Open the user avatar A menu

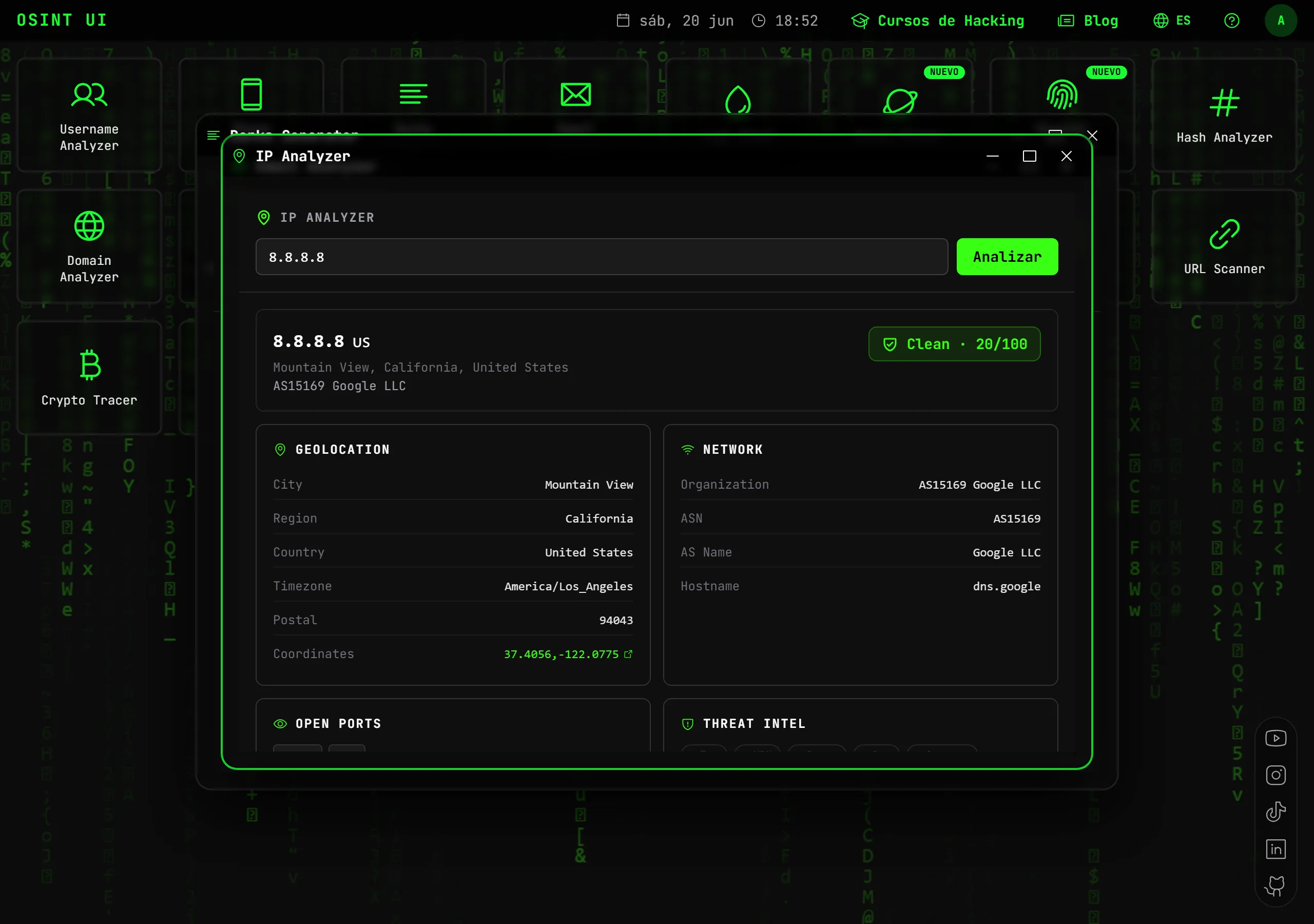(1281, 21)
